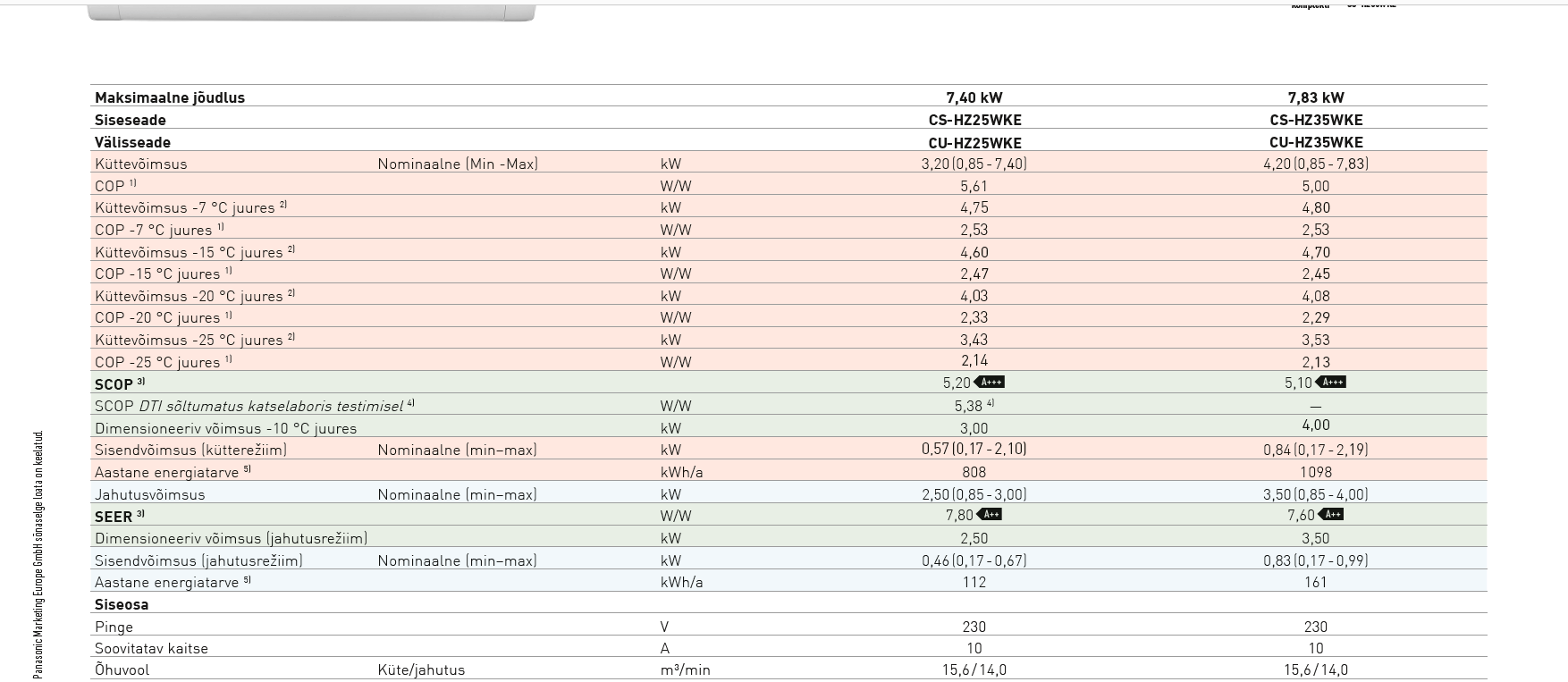The width and height of the screenshot is (1568, 682).
Task: Click the '7,83 kW' maximum power value
Action: [x=1316, y=97]
